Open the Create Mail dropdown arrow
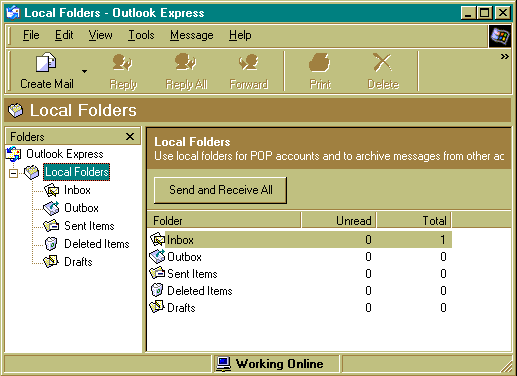 pos(85,71)
